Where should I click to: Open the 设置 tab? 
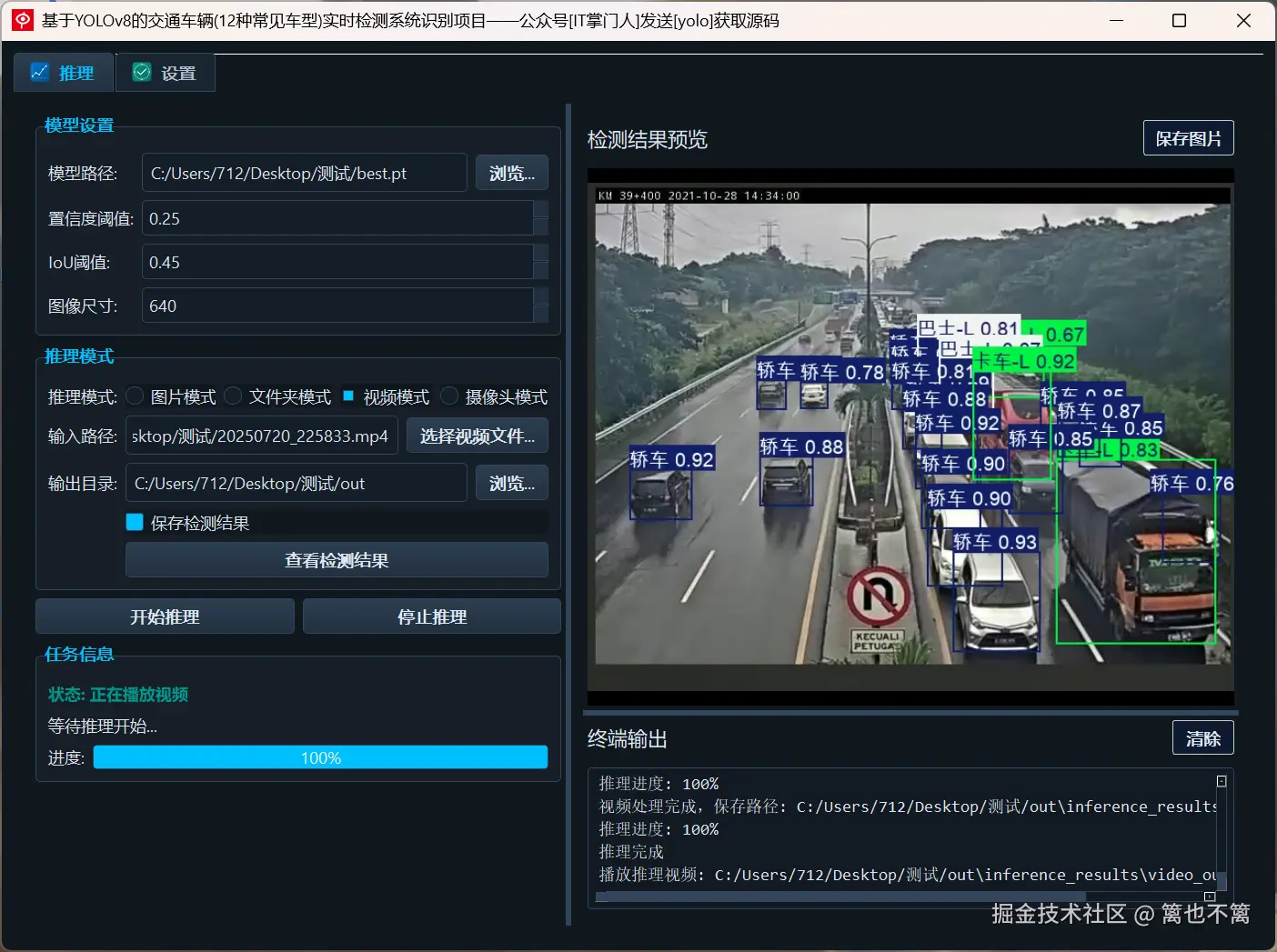click(x=166, y=73)
